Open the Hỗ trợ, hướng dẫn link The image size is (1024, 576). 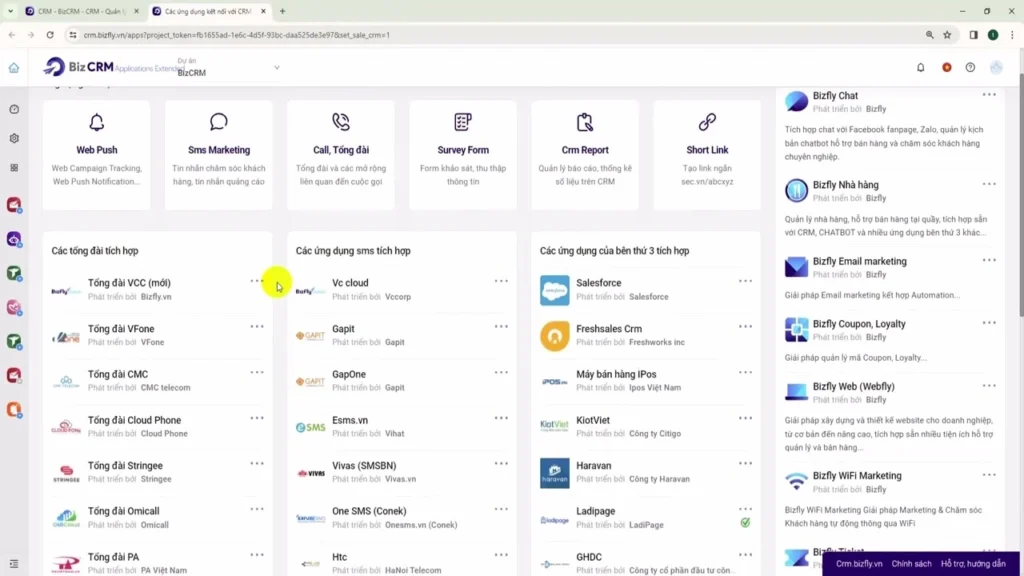point(973,564)
